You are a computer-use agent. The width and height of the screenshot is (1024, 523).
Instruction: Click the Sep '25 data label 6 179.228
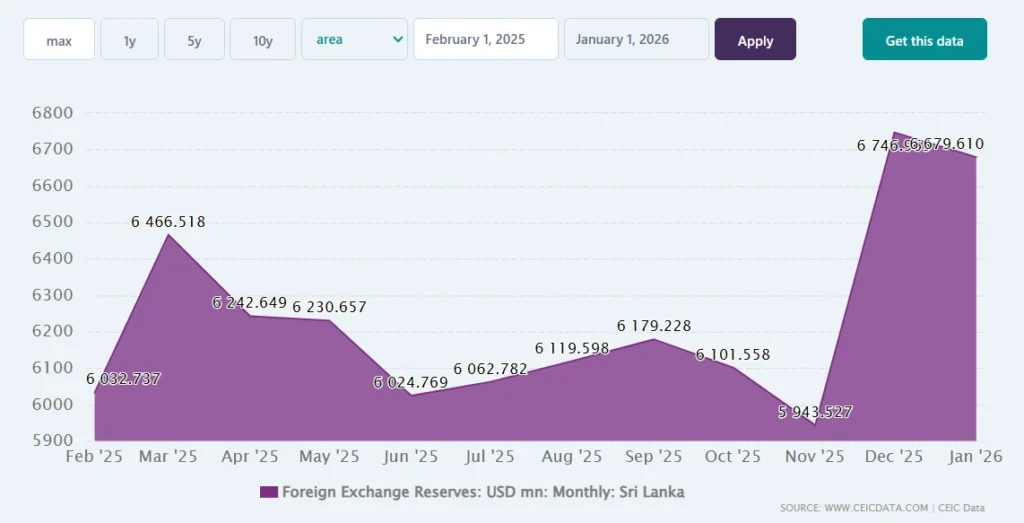pos(654,326)
